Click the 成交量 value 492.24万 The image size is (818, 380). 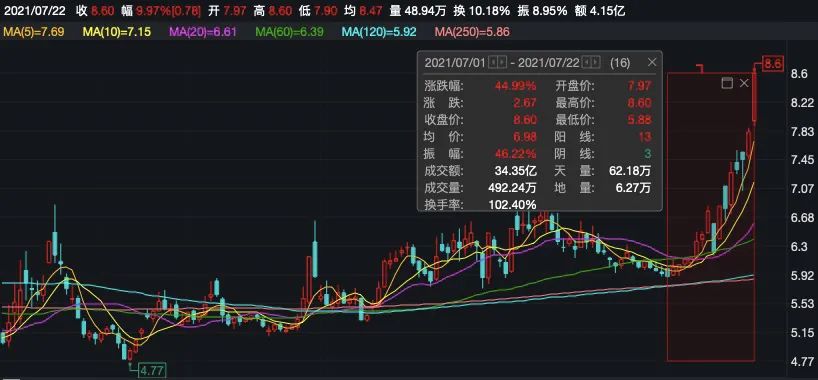point(513,187)
